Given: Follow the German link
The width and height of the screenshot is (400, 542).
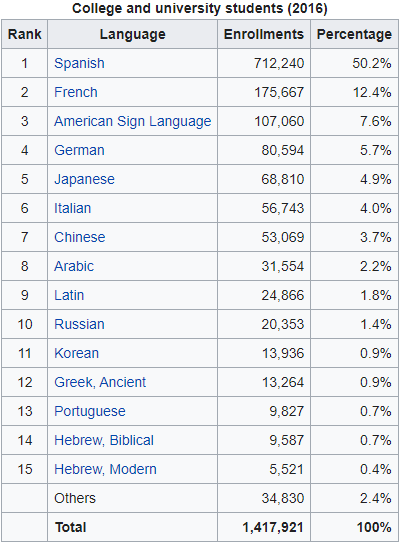Looking at the screenshot, I should click(79, 151).
